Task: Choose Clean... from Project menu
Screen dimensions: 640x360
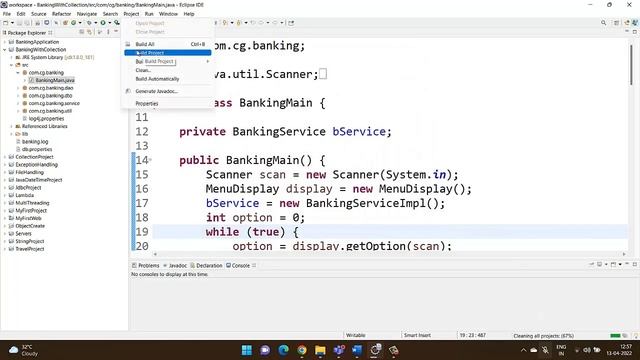Action: [x=168, y=70]
